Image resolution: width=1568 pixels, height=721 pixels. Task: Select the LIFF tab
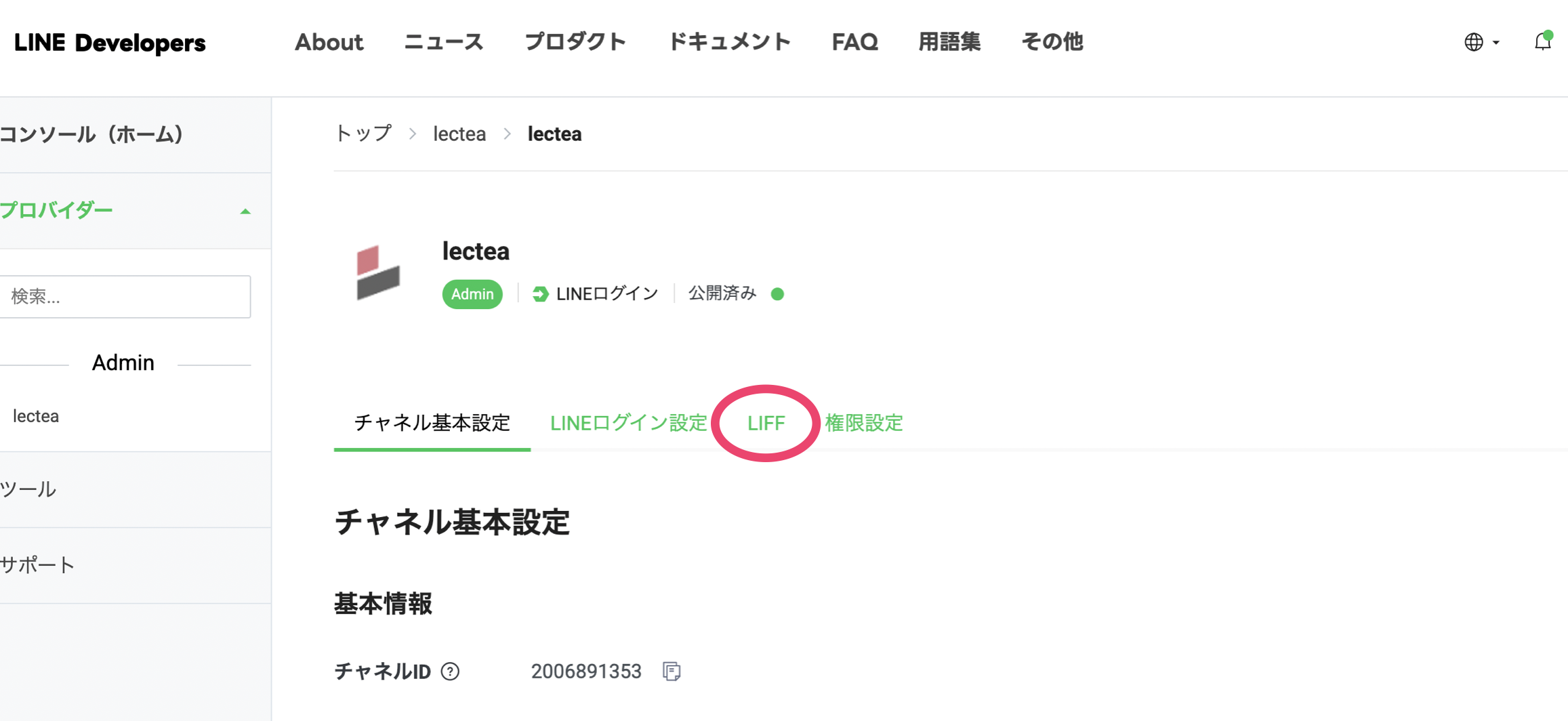pos(766,423)
